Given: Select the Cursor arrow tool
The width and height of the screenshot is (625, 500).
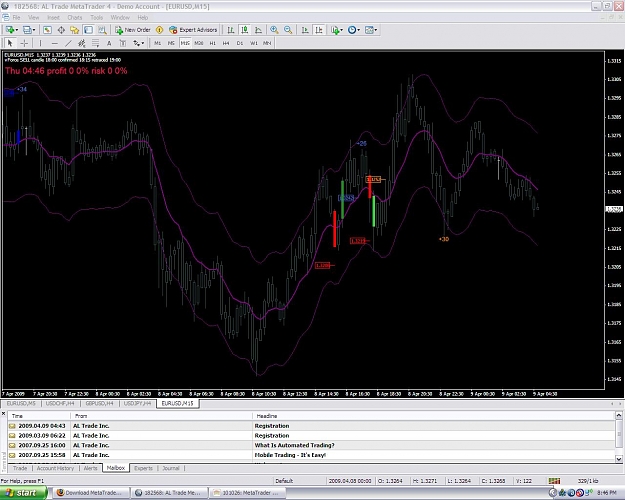Looking at the screenshot, I should [10, 43].
